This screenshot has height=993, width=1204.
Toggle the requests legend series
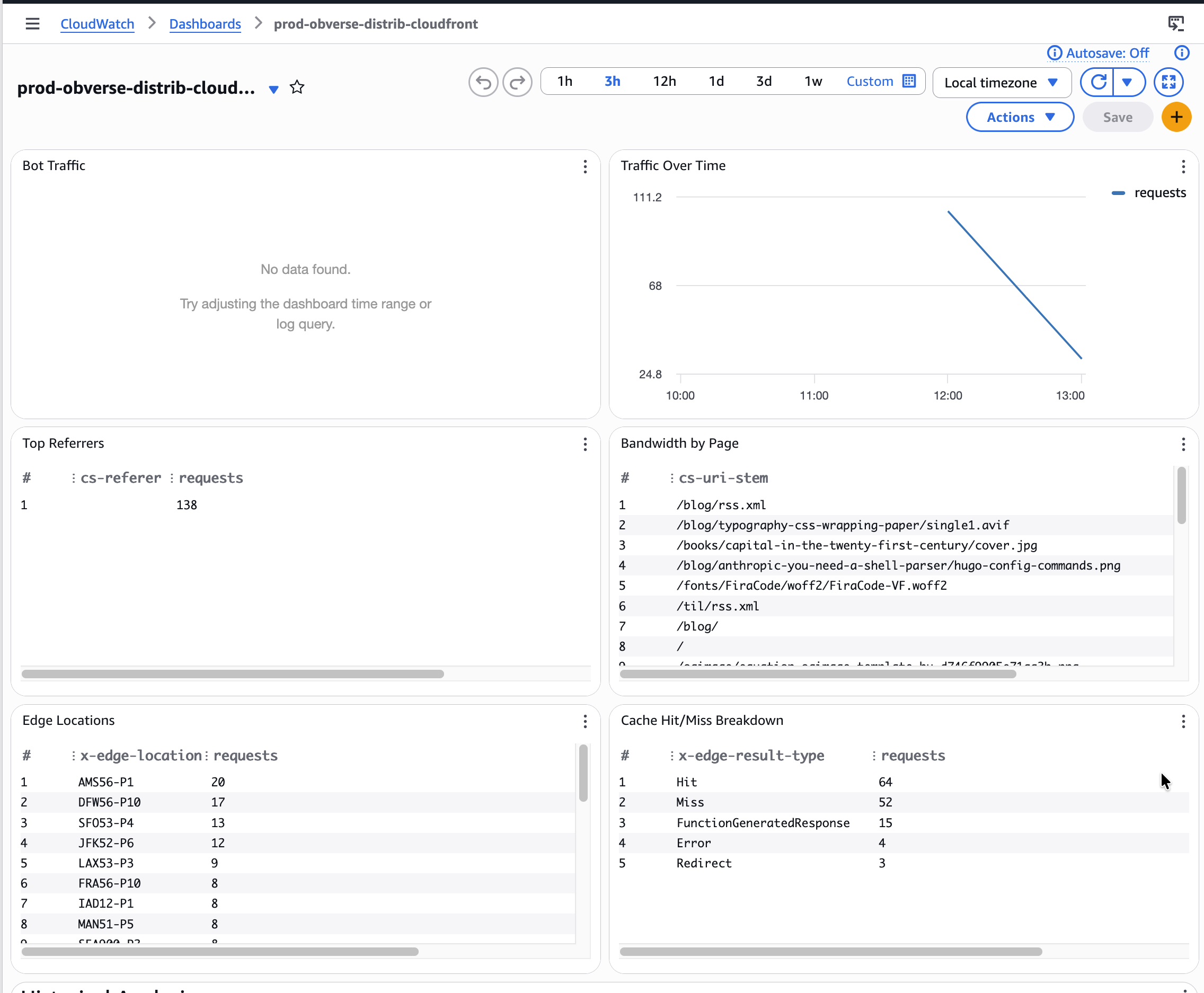(x=1148, y=193)
